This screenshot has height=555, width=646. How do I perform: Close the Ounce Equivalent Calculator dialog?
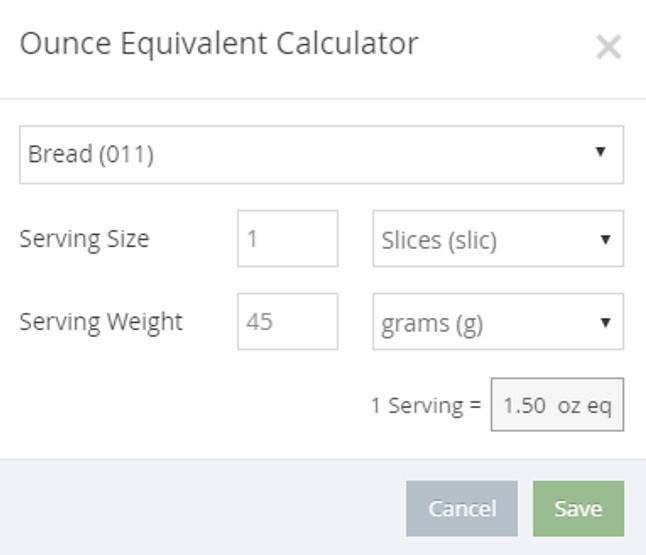click(608, 47)
